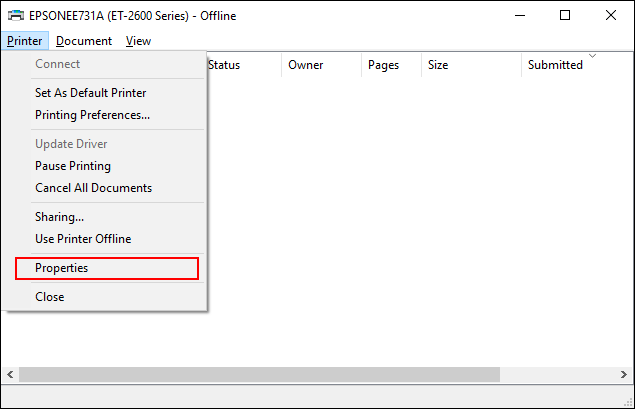Maximize the print queue window
The height and width of the screenshot is (409, 635).
tap(565, 16)
